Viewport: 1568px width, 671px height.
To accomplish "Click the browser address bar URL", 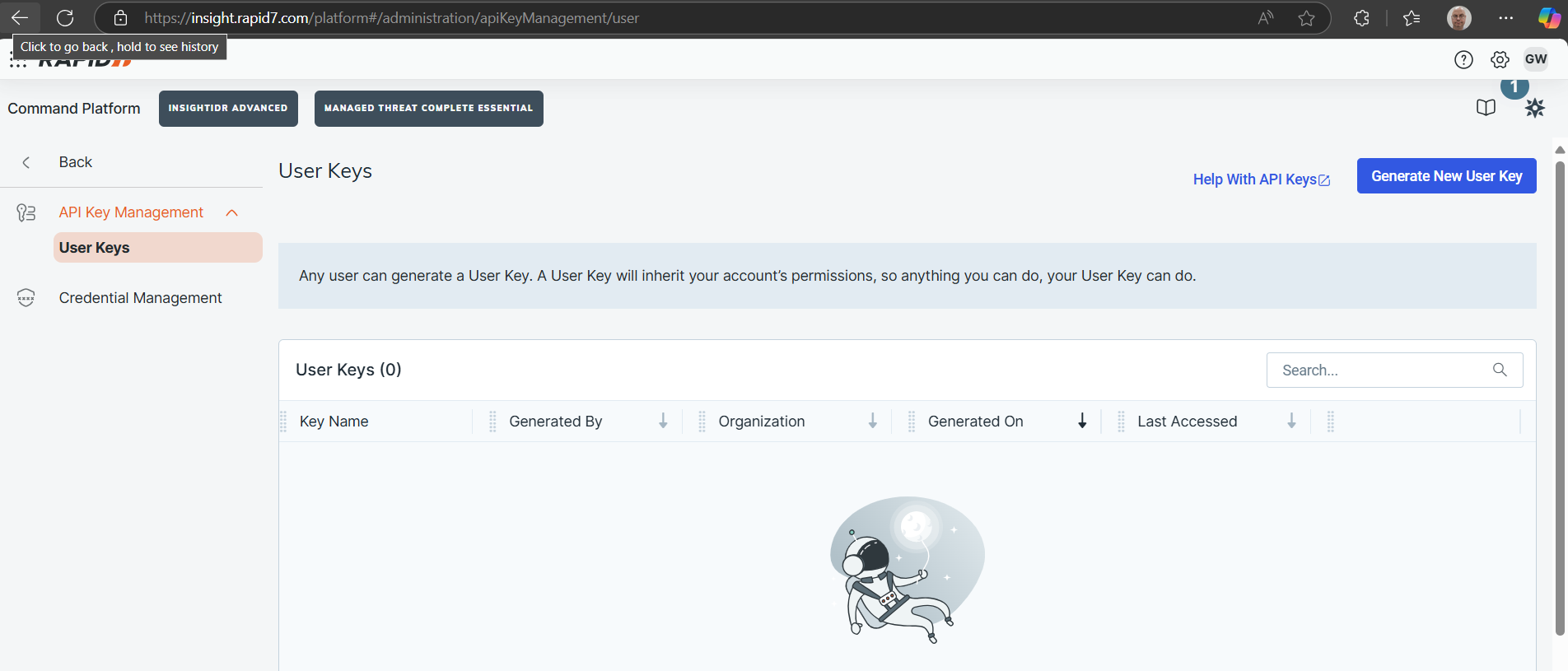I will point(392,18).
